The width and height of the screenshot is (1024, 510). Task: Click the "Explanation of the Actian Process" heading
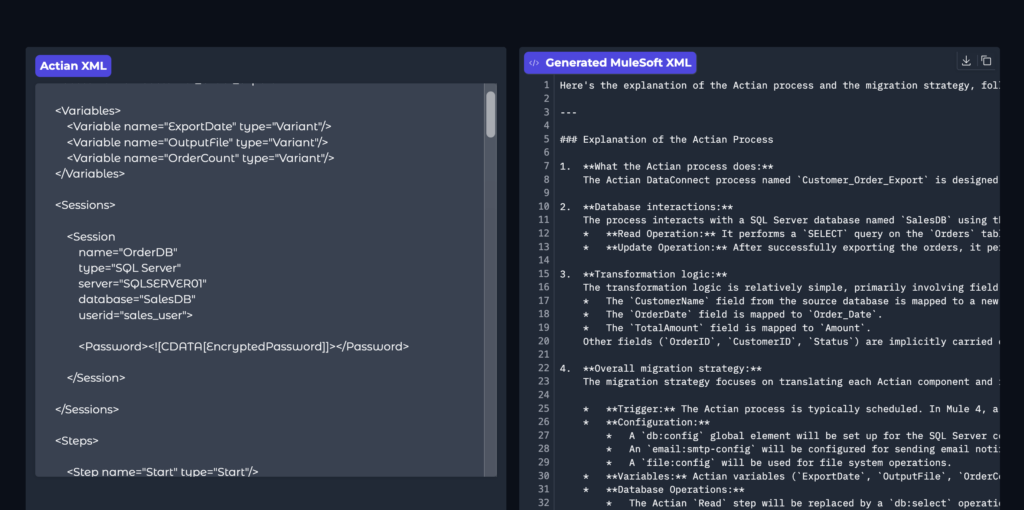666,139
